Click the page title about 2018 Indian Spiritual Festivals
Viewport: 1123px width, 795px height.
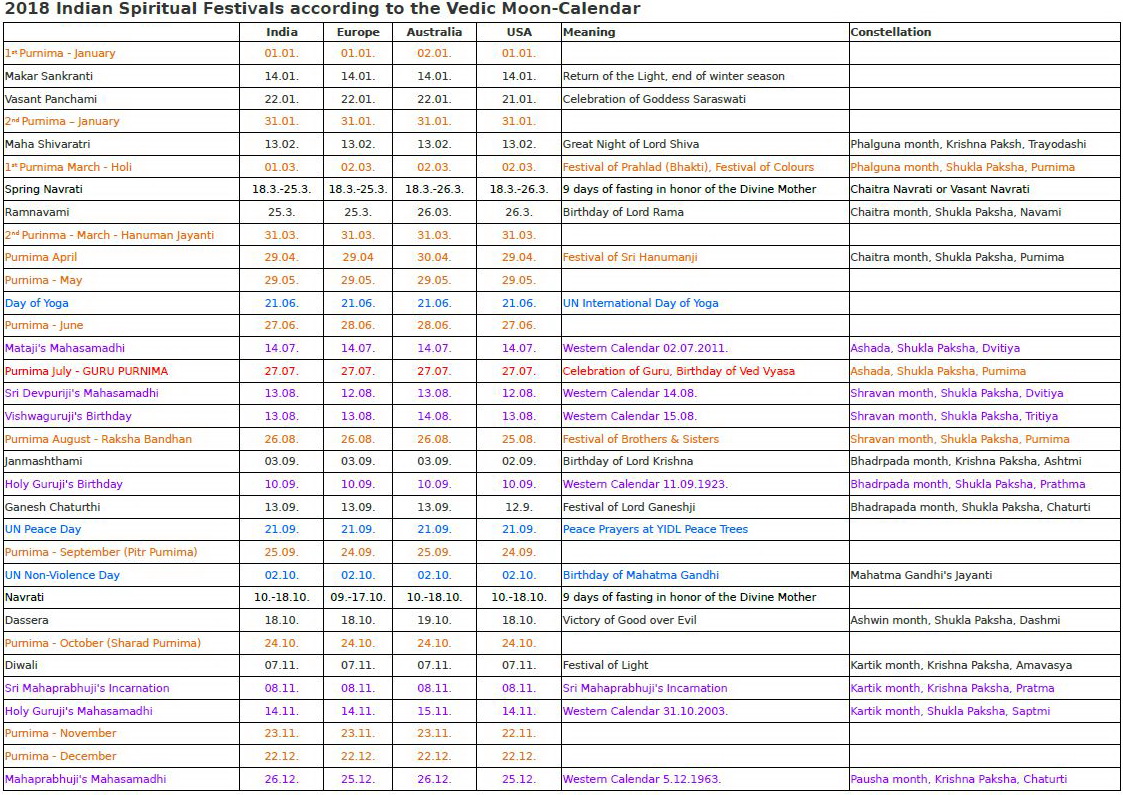(321, 9)
